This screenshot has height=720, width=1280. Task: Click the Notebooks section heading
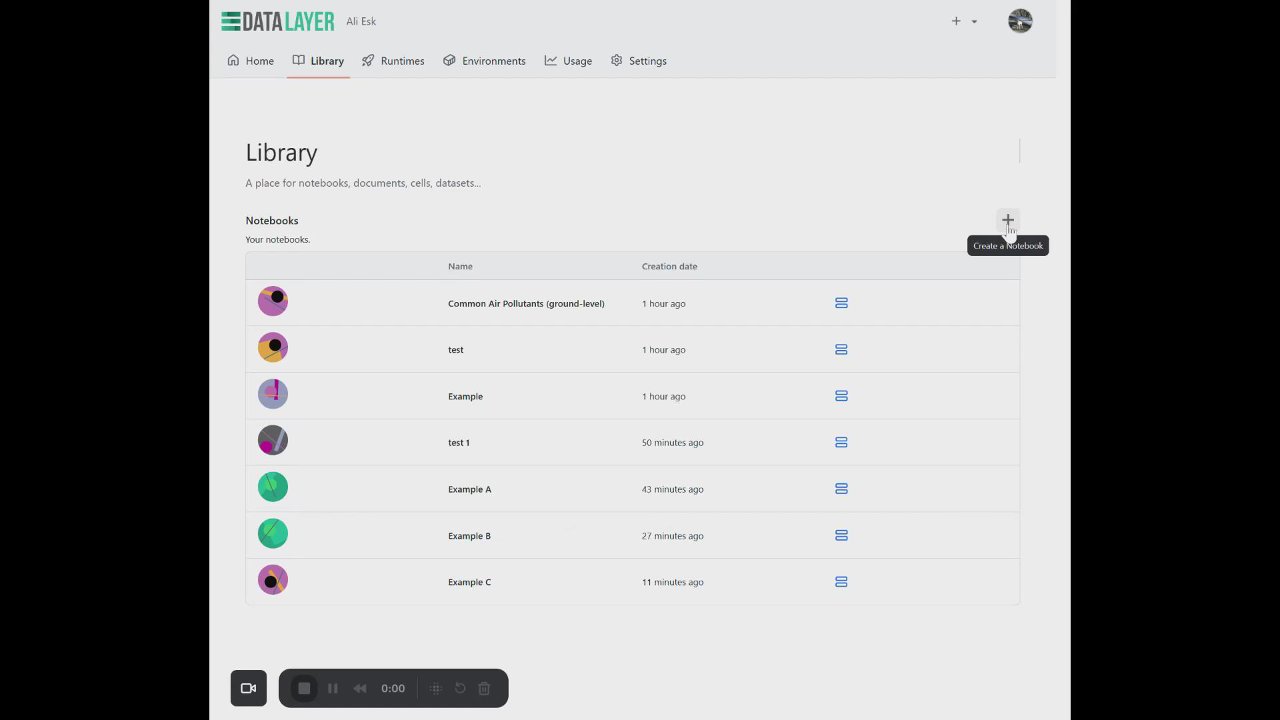coord(272,220)
